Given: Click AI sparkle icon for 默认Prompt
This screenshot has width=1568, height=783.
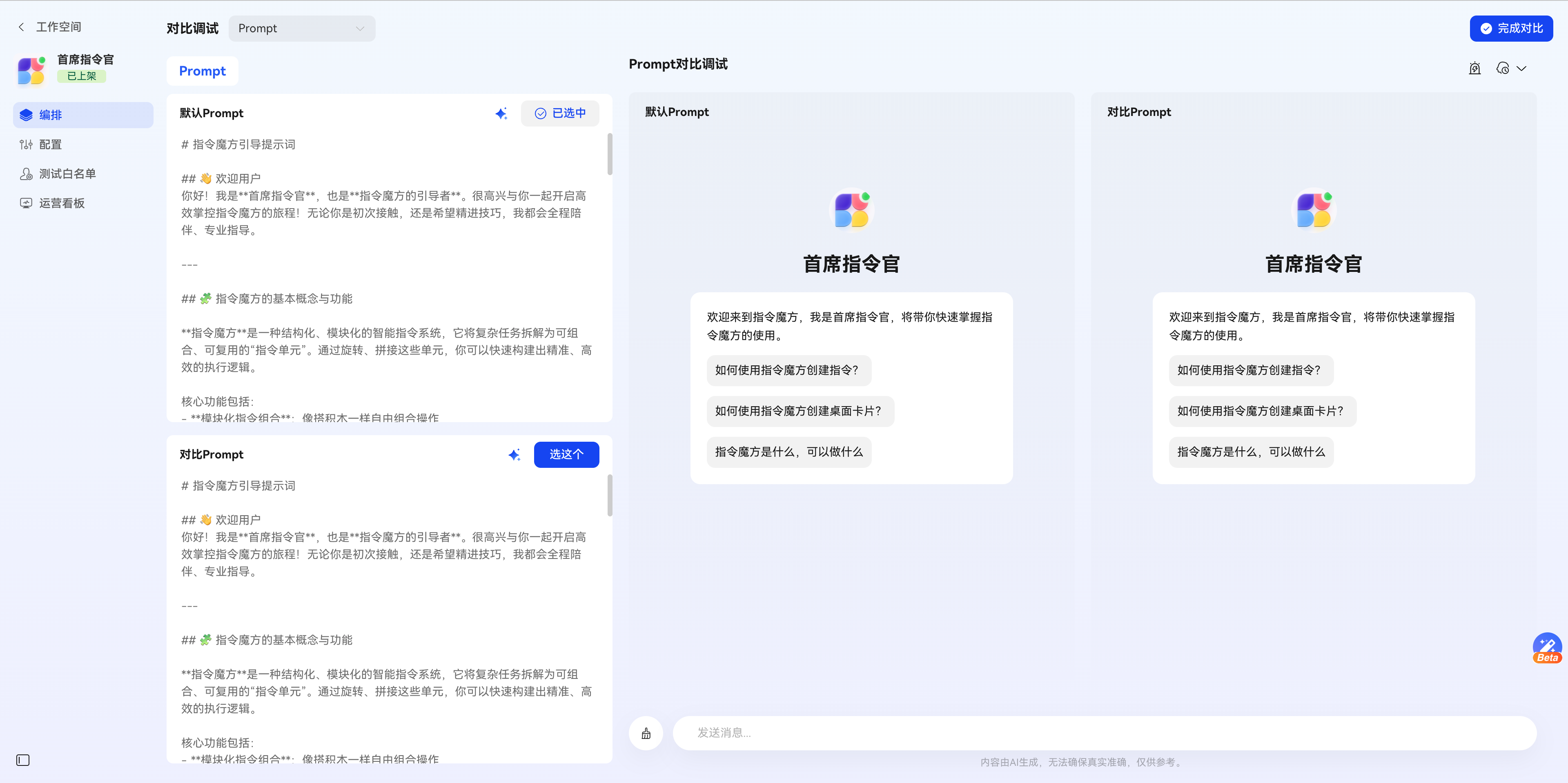Looking at the screenshot, I should coord(501,113).
